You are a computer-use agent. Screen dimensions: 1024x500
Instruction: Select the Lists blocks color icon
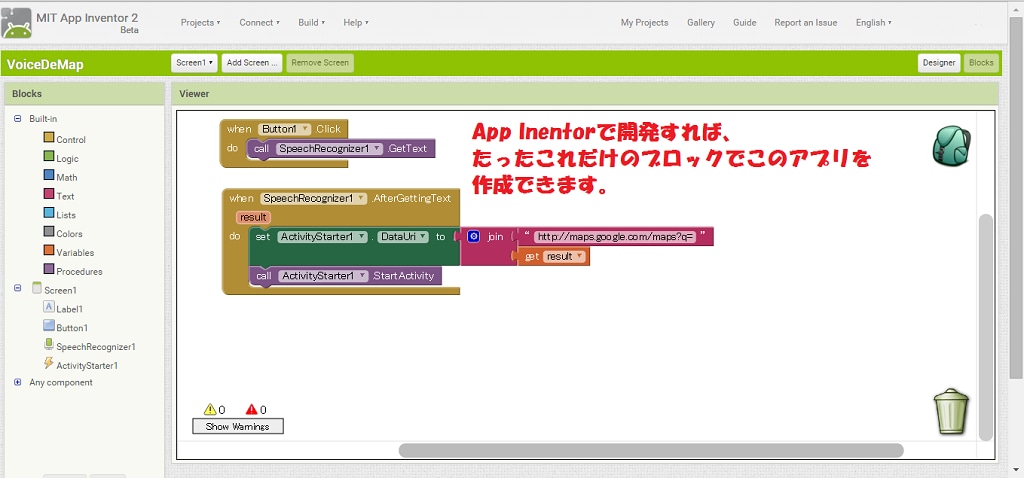(48, 213)
